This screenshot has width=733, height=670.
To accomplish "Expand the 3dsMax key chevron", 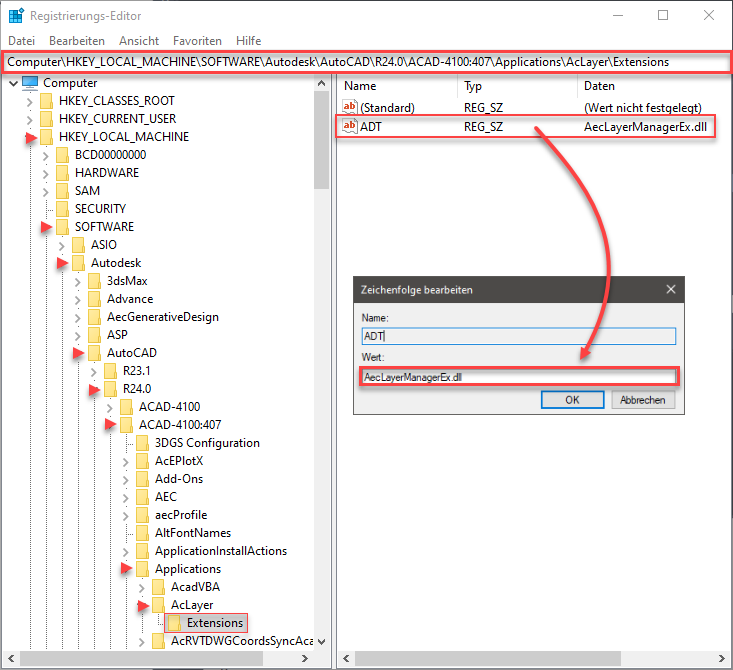I will pos(78,281).
